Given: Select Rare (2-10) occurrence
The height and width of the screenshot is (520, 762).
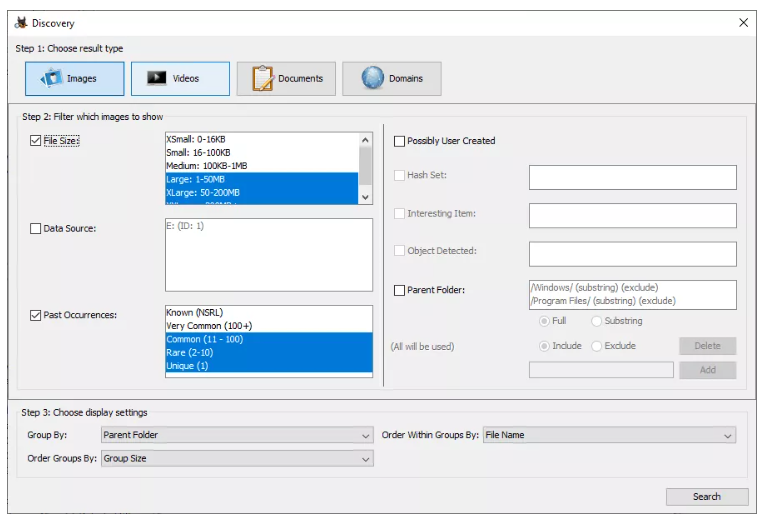Looking at the screenshot, I should click(x=269, y=352).
